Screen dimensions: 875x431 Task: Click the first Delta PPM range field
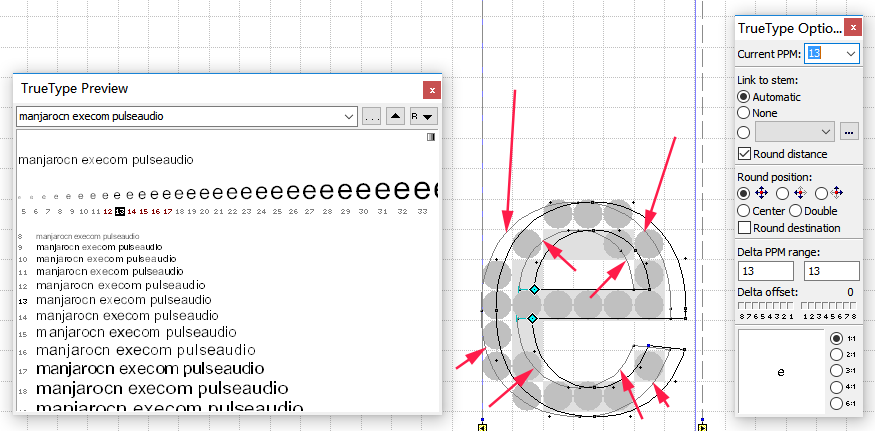(766, 271)
